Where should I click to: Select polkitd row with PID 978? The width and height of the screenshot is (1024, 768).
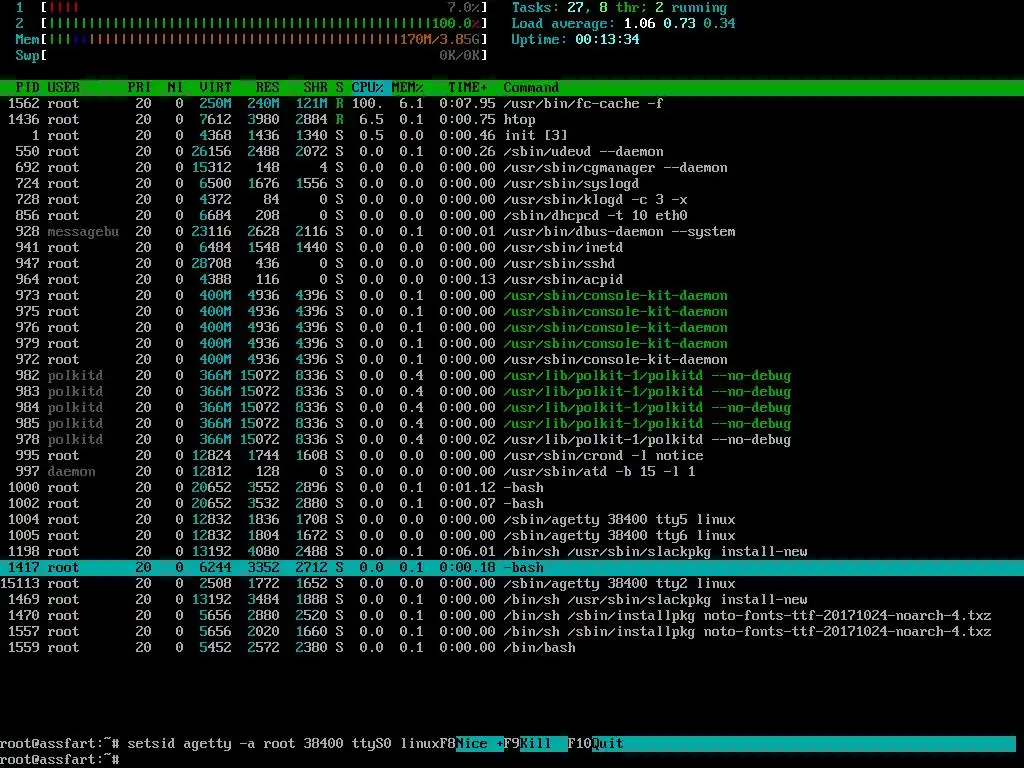512,440
